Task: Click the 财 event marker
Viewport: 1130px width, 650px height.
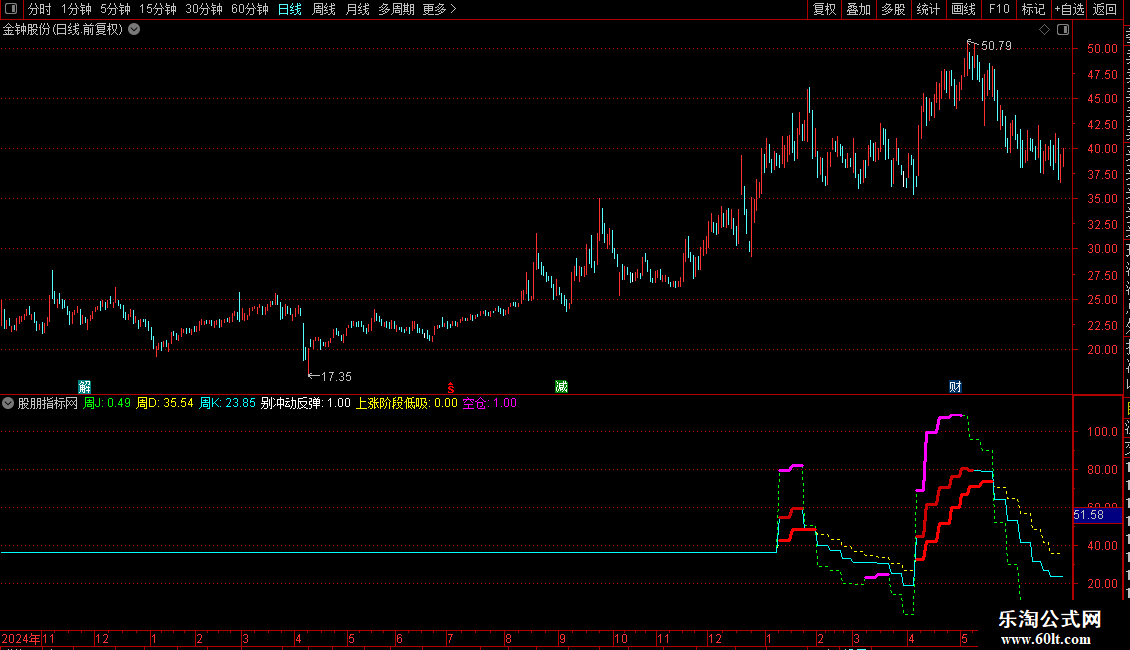Action: 955,387
